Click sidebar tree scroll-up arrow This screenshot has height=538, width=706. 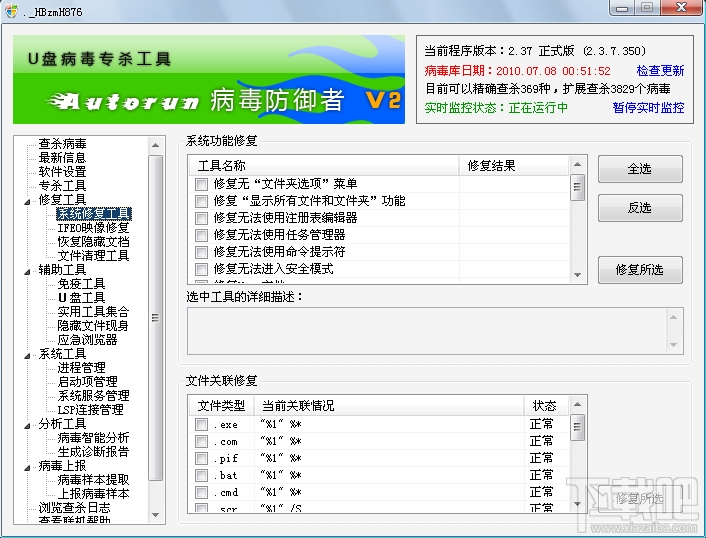click(155, 145)
